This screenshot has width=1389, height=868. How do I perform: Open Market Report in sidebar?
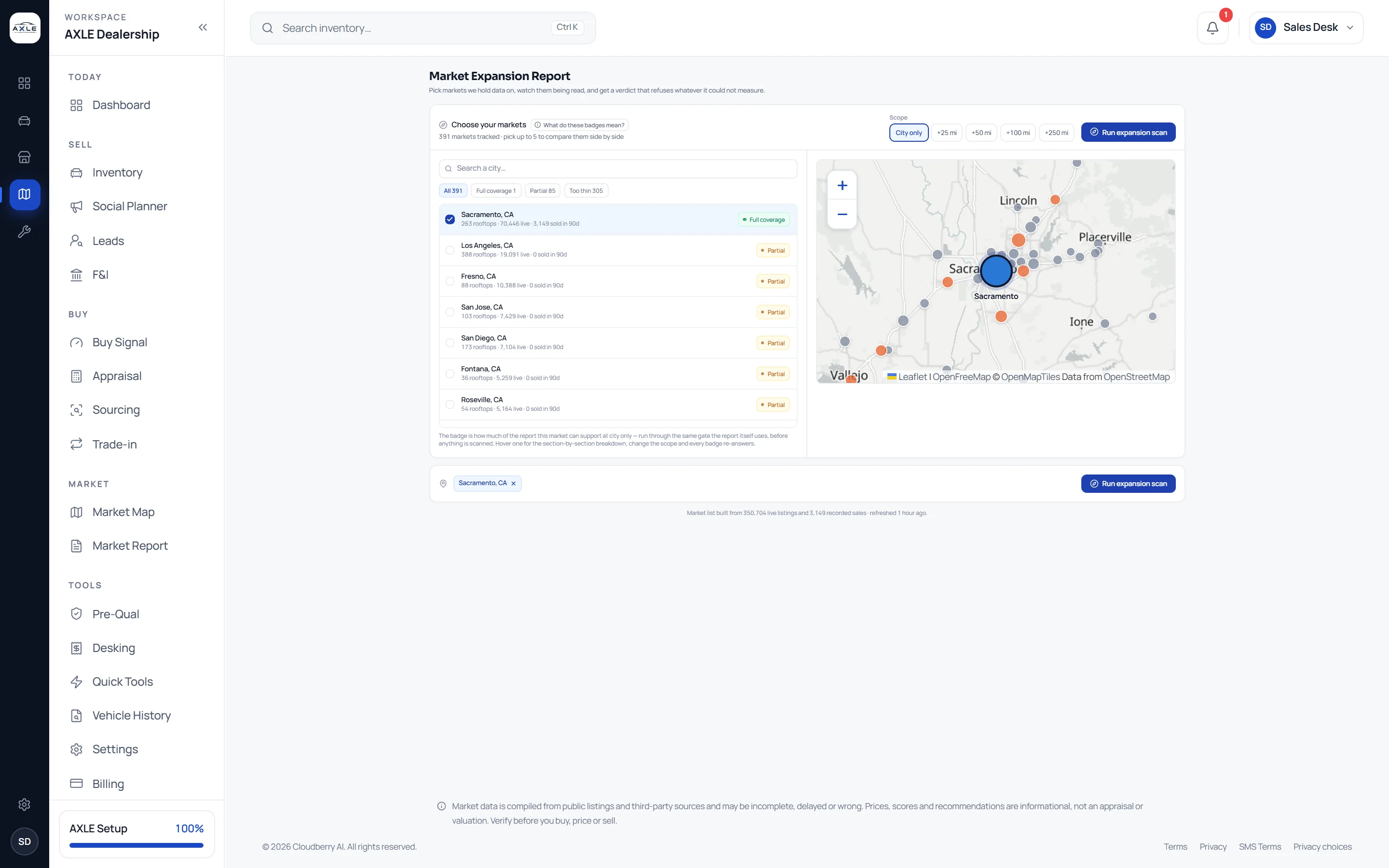click(130, 546)
